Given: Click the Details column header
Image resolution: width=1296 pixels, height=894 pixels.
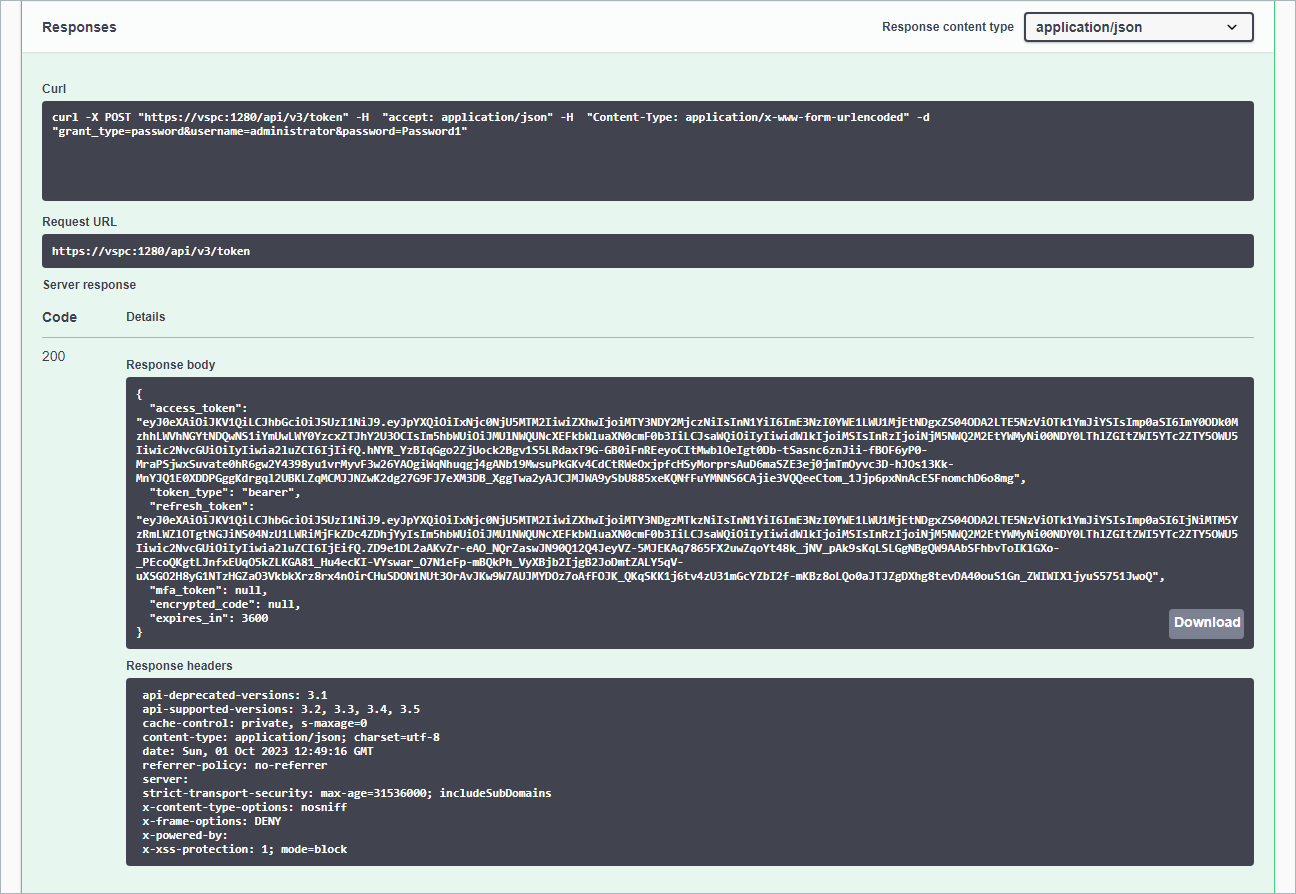Looking at the screenshot, I should click(x=146, y=317).
